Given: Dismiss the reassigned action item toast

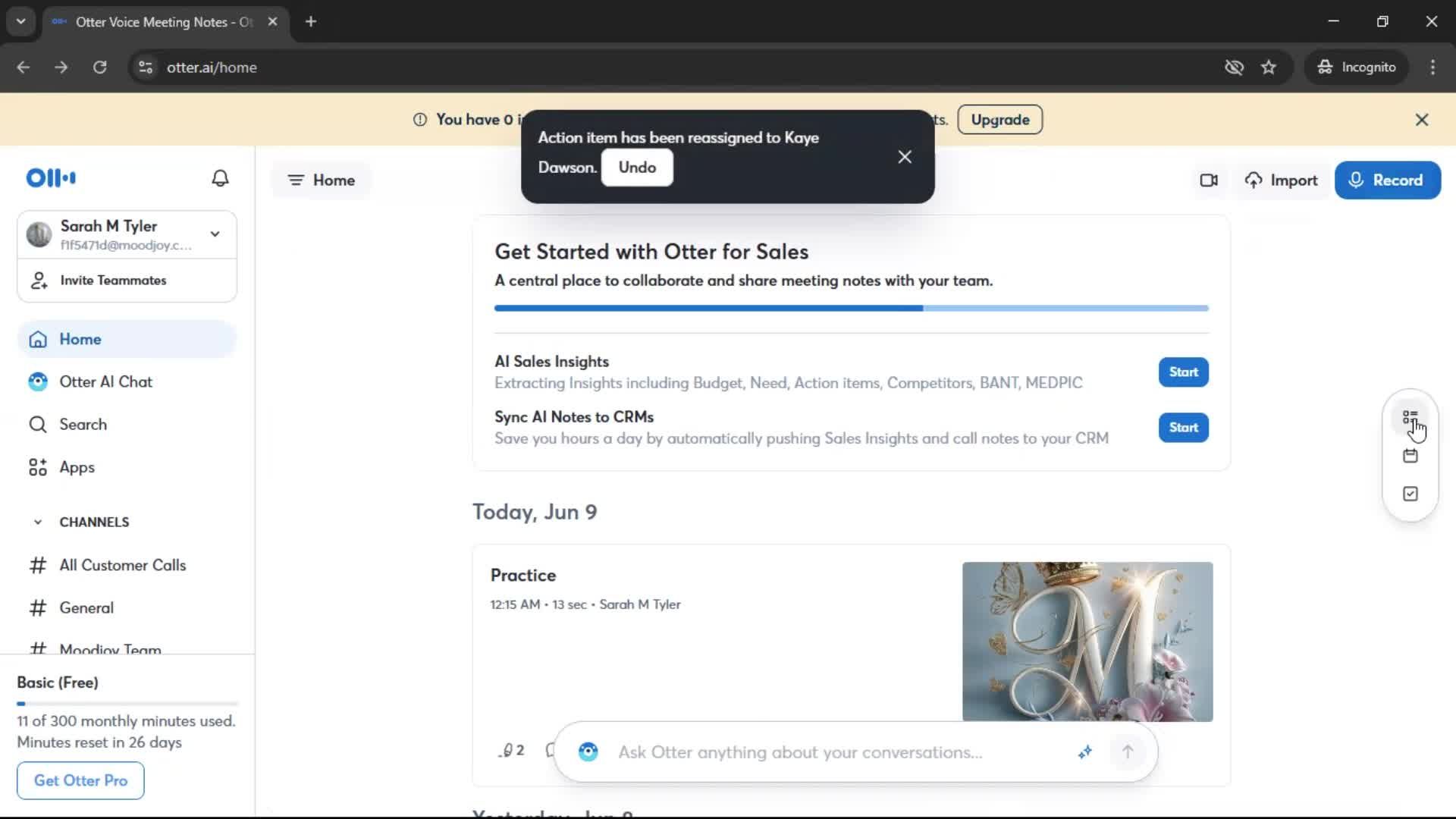Looking at the screenshot, I should pyautogui.click(x=905, y=157).
